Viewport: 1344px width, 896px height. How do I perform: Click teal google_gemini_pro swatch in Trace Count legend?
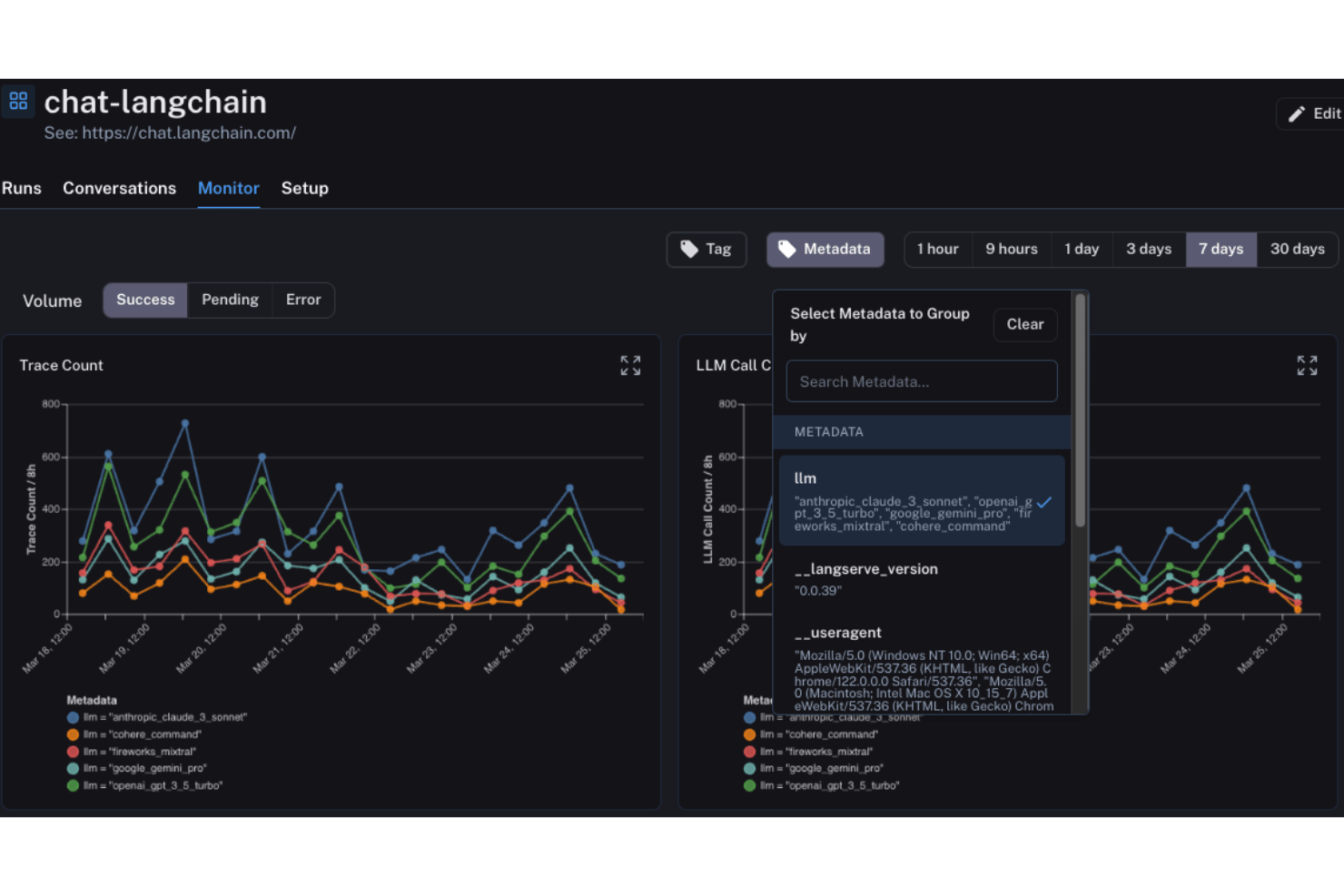pos(73,768)
